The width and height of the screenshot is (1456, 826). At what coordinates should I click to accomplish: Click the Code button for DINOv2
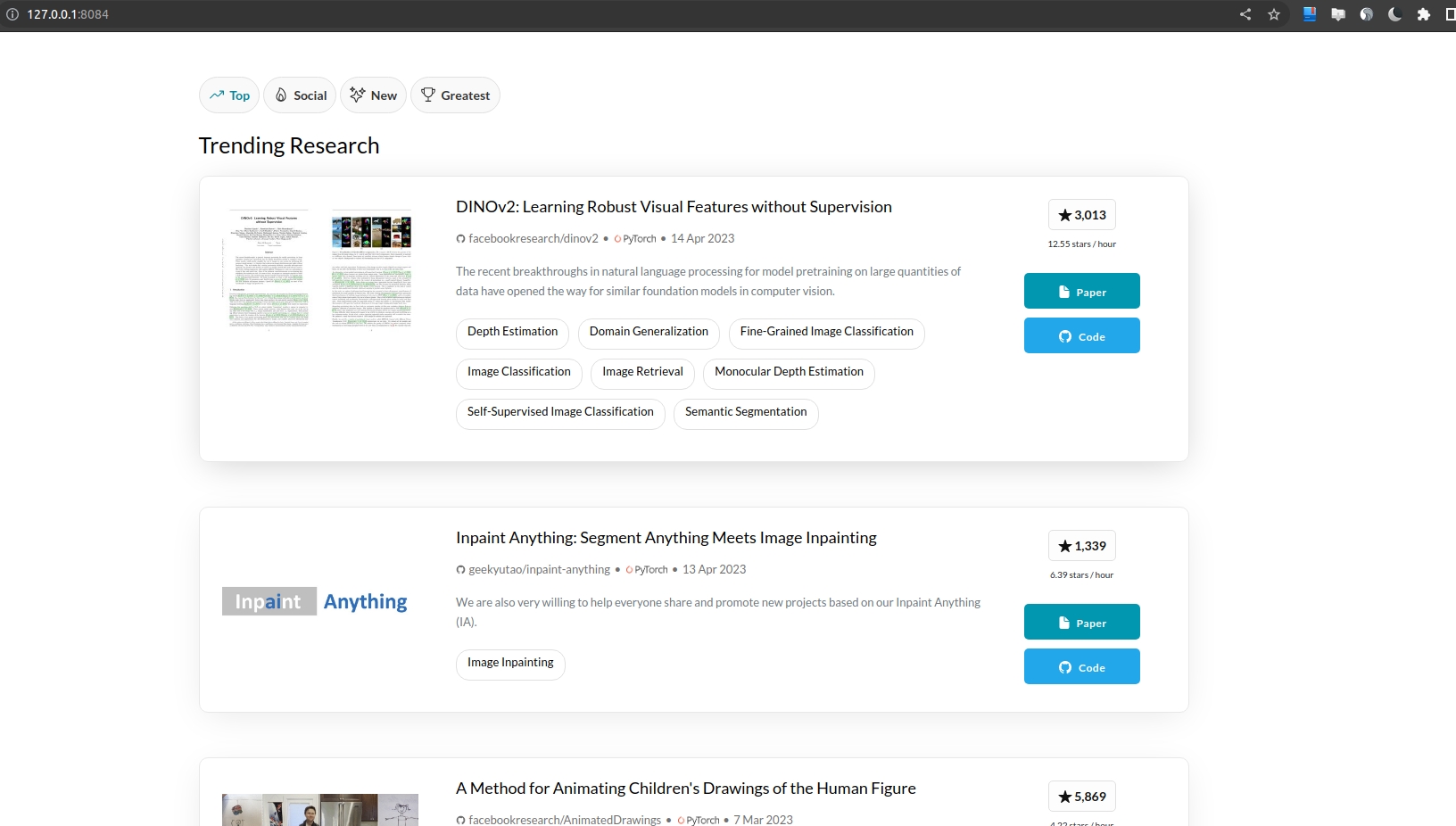pyautogui.click(x=1082, y=335)
